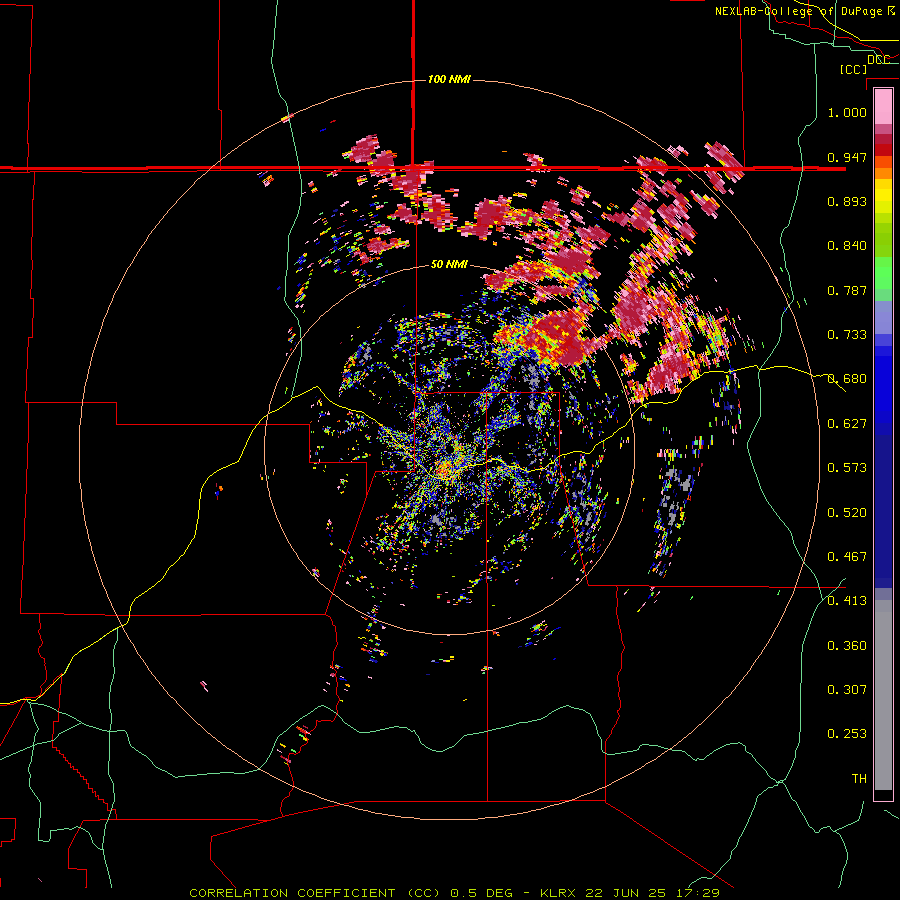This screenshot has height=900, width=900.
Task: Click the 0.893 color scale value
Action: tap(847, 201)
